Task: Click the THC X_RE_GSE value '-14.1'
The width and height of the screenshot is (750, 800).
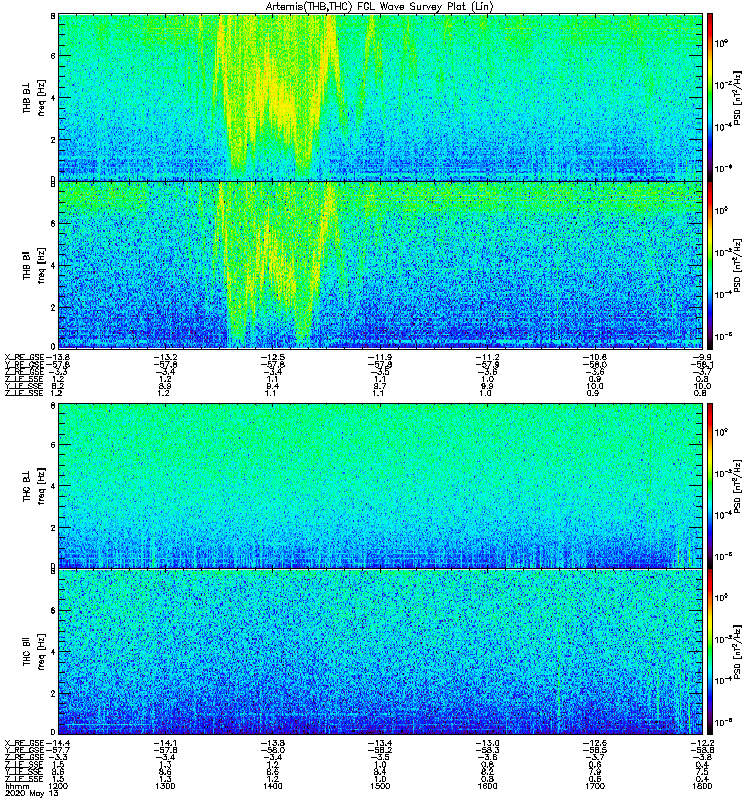Action: [165, 743]
